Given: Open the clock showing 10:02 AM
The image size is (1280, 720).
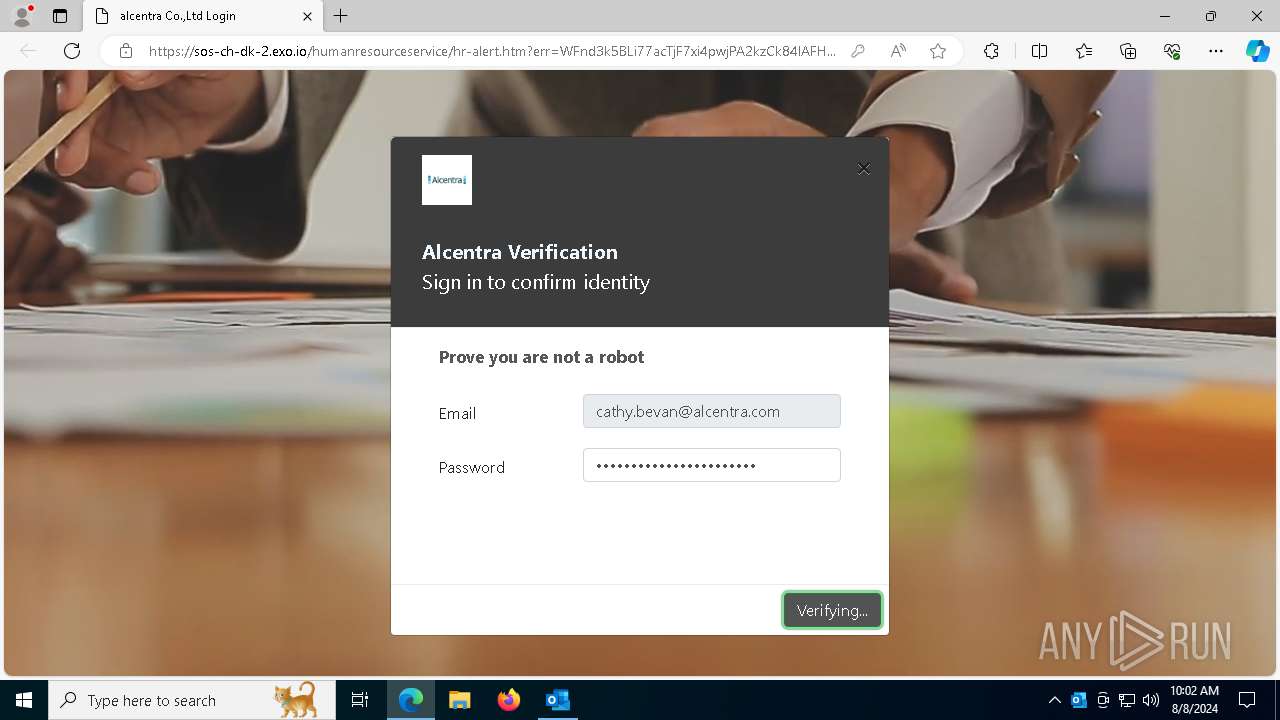Looking at the screenshot, I should pyautogui.click(x=1194, y=700).
